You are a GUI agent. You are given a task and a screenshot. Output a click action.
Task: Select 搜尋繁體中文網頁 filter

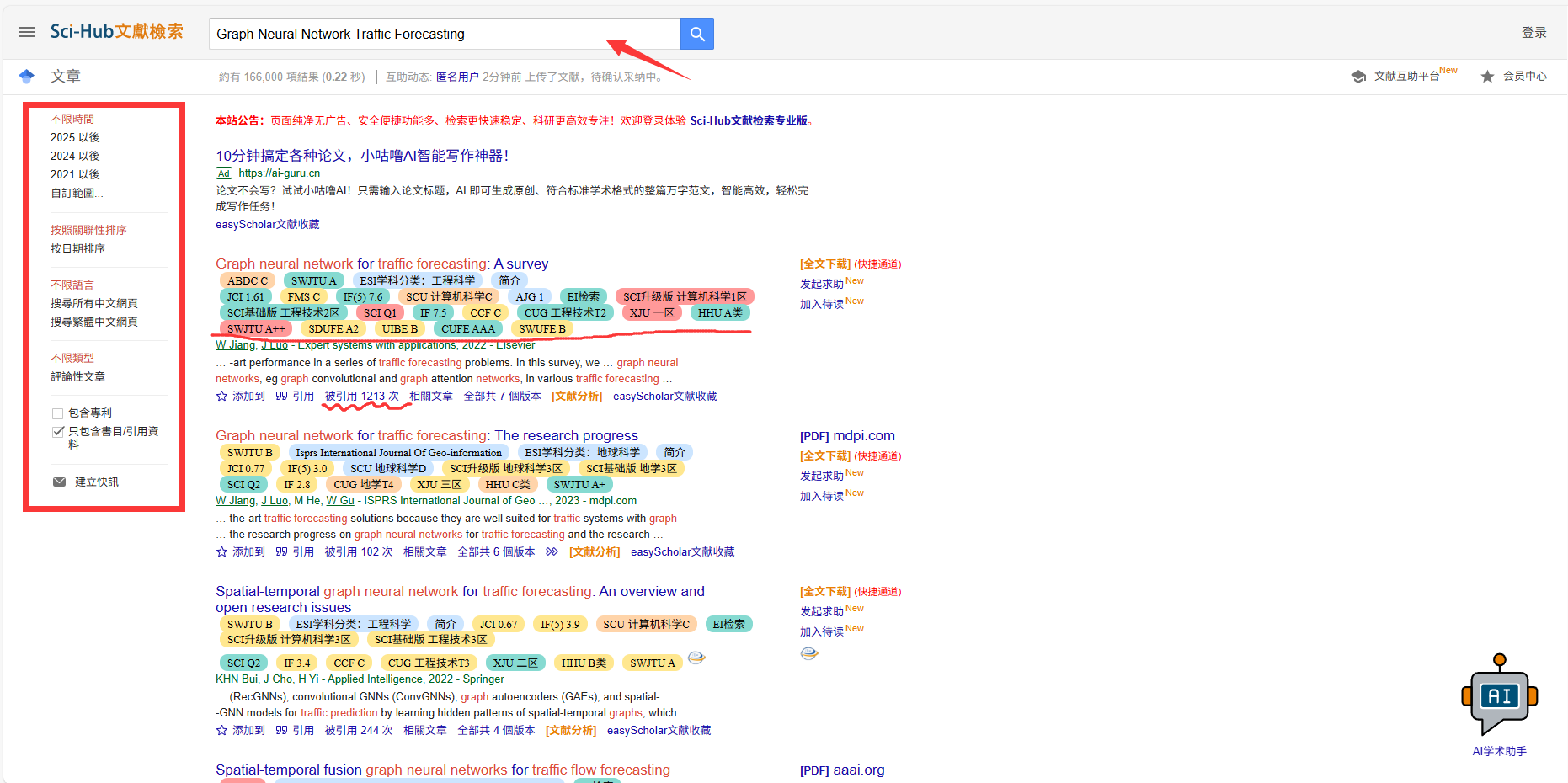tap(93, 322)
